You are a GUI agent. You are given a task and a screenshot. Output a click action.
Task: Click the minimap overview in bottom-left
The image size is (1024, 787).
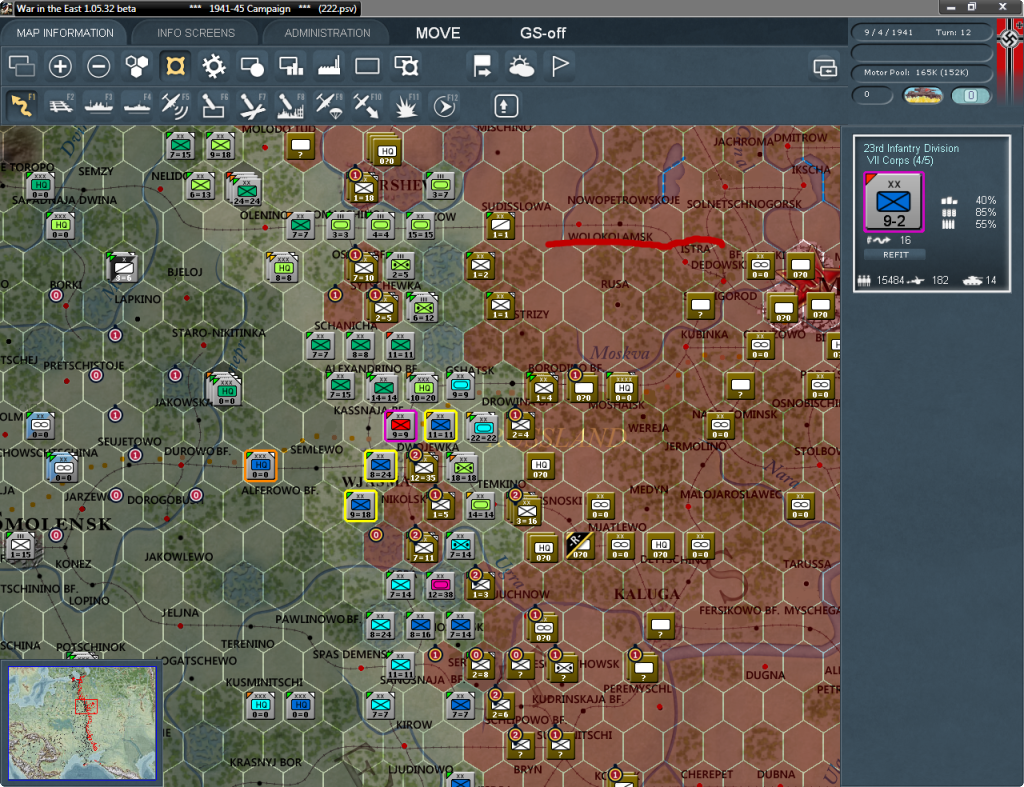coord(82,722)
